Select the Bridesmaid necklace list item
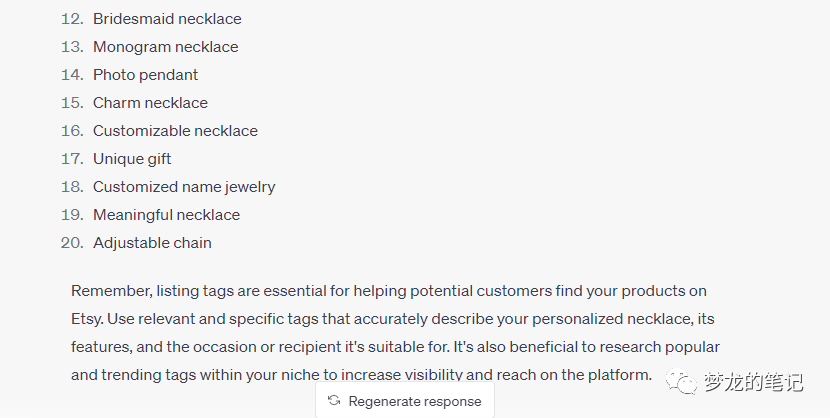This screenshot has width=830, height=418. (167, 19)
